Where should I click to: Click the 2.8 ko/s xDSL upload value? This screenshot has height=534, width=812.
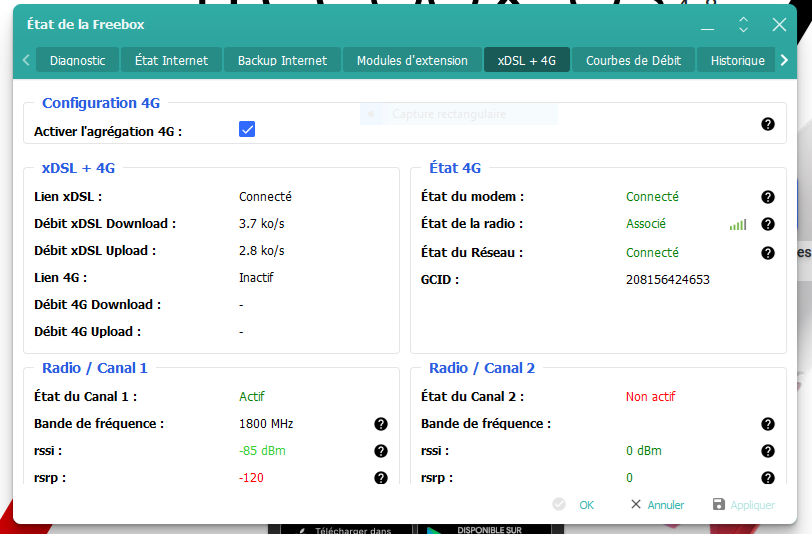pyautogui.click(x=262, y=251)
